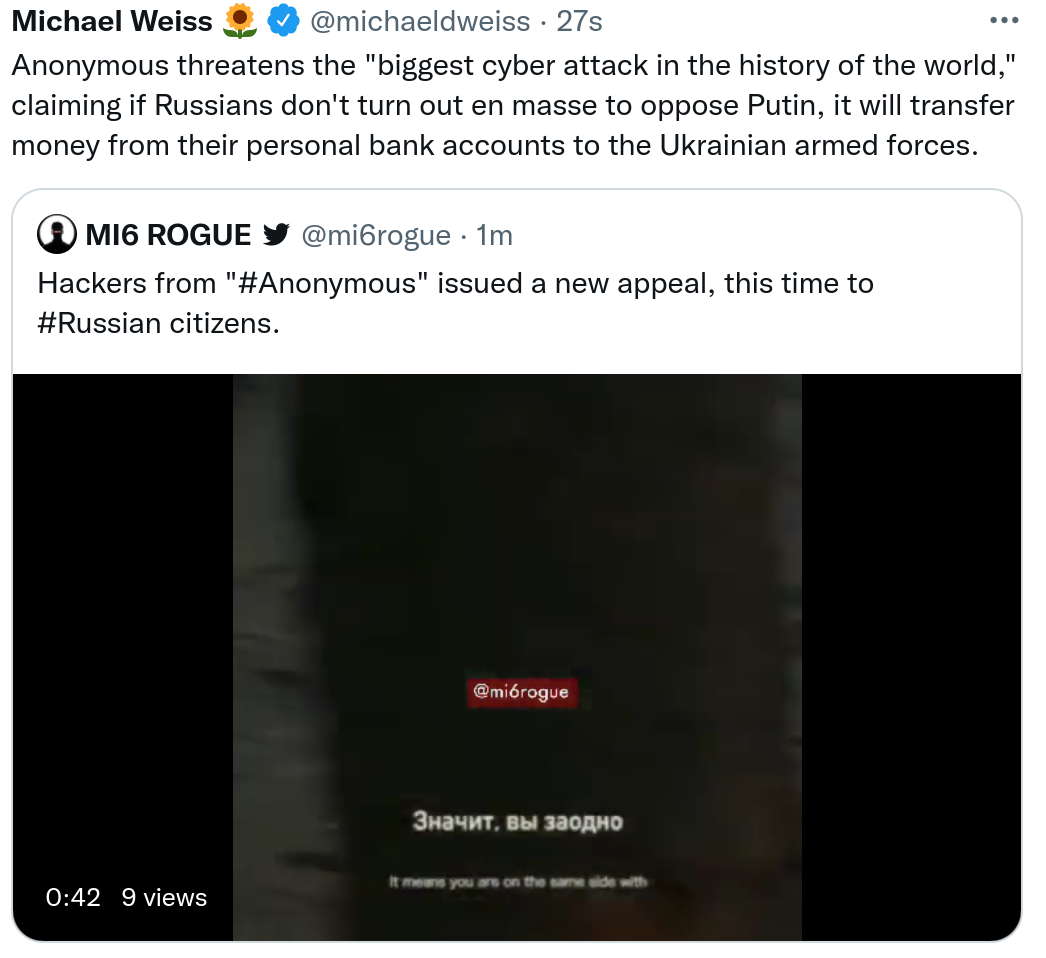Open the @michaeldweiss handle
Screen dimensions: 1046x958
[420, 21]
